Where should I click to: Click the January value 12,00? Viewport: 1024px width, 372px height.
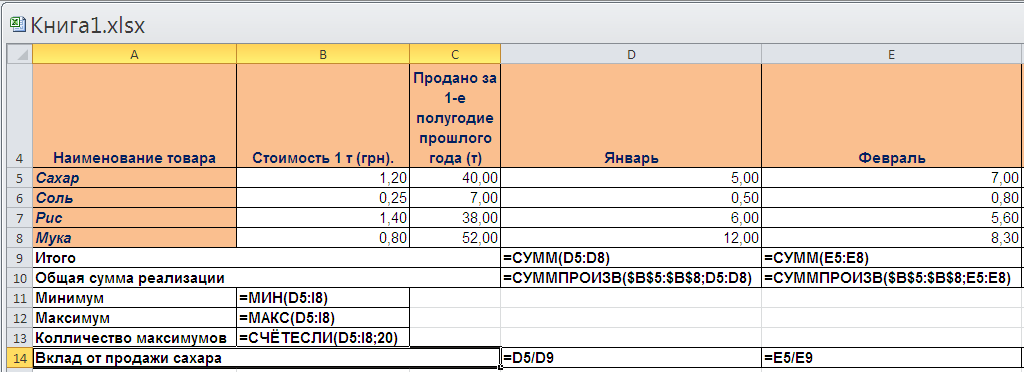pyautogui.click(x=631, y=239)
